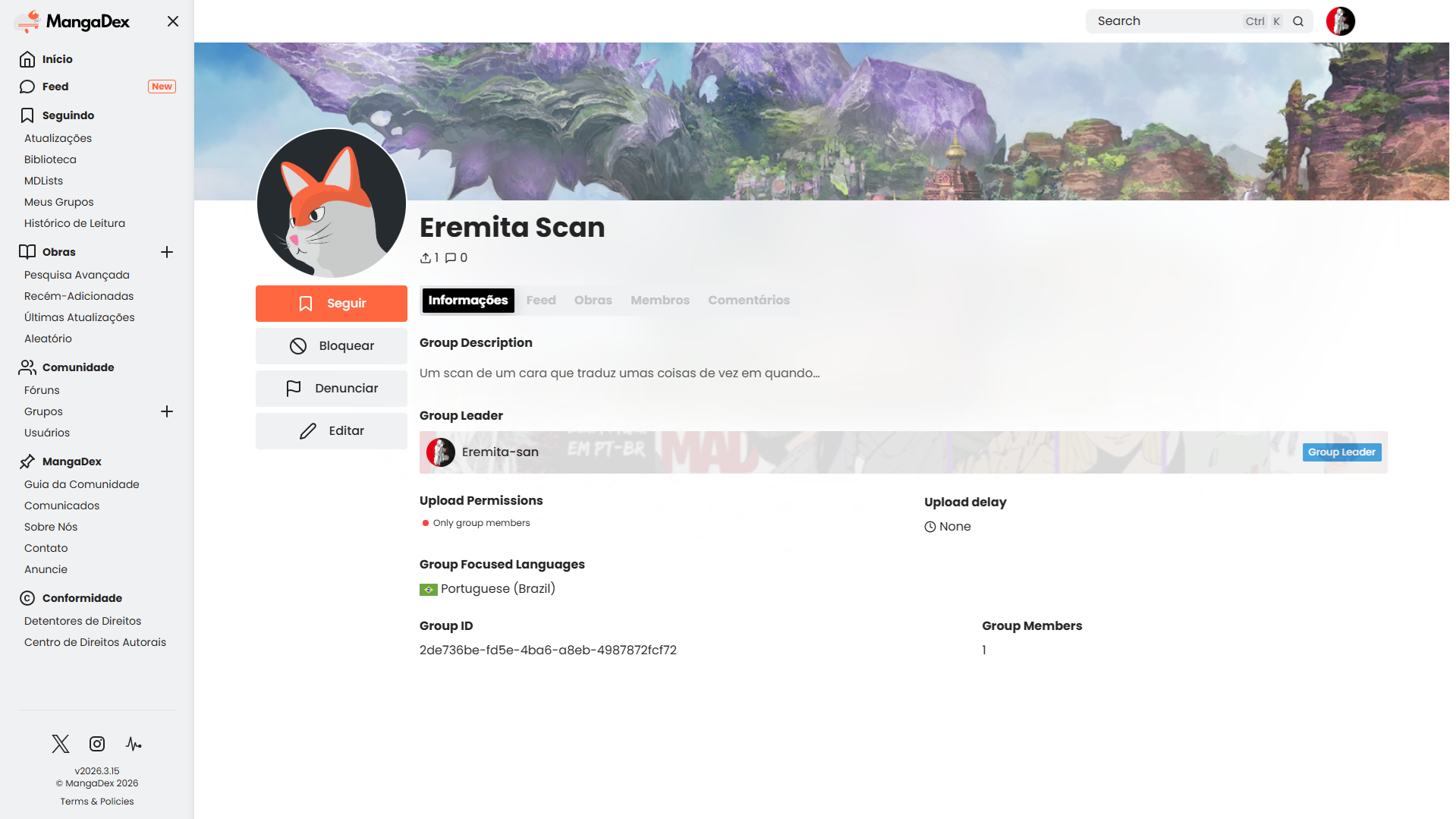1456x819 pixels.
Task: Click the plus icon next to Grupos
Action: (x=167, y=411)
